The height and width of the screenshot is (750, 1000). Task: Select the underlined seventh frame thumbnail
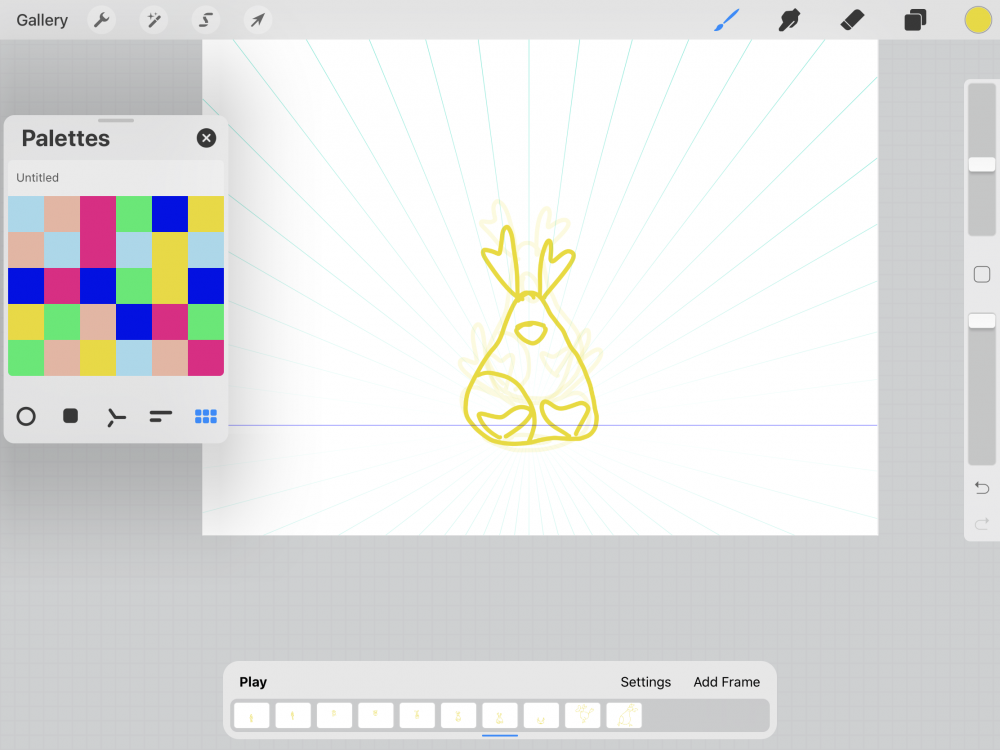(x=500, y=716)
